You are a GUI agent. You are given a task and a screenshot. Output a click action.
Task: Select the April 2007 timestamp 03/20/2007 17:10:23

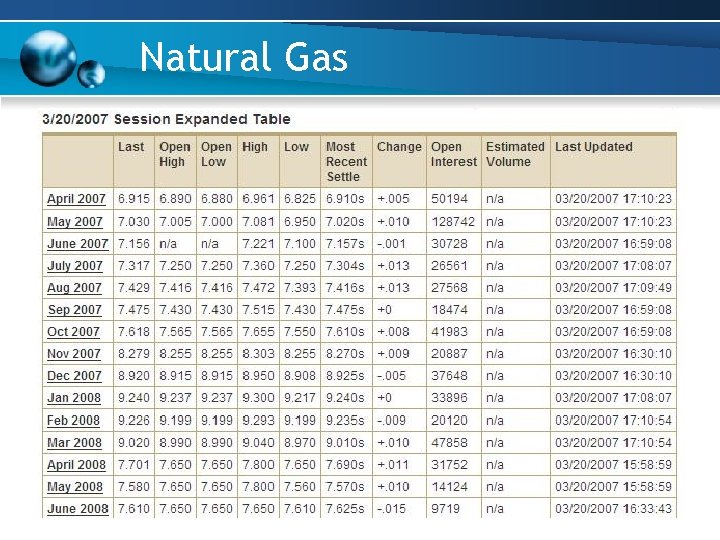[613, 199]
